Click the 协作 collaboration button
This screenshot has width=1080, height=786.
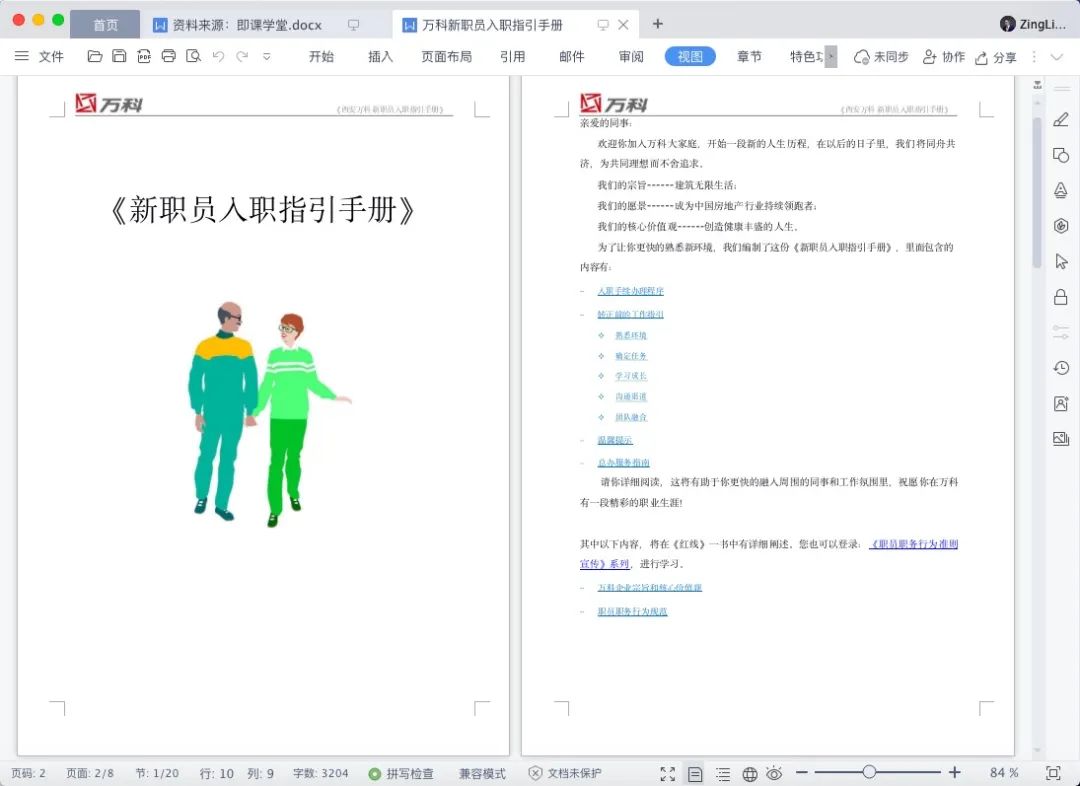click(944, 56)
